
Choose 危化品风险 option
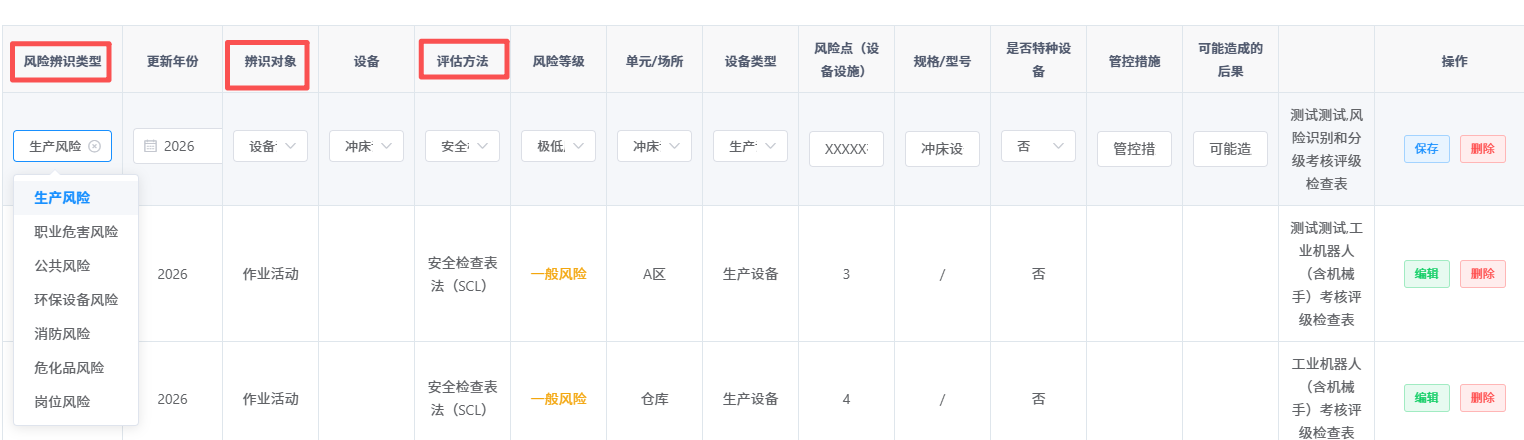tap(76, 368)
